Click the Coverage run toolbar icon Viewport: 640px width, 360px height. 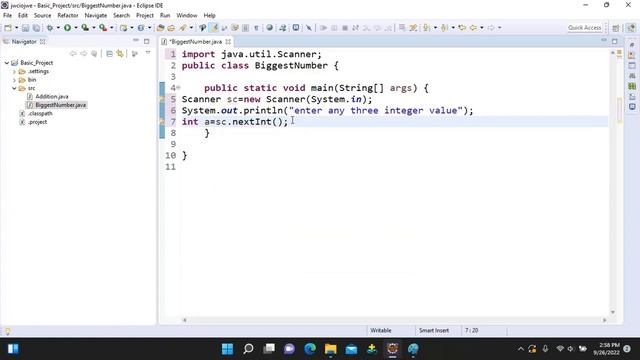coord(85,28)
